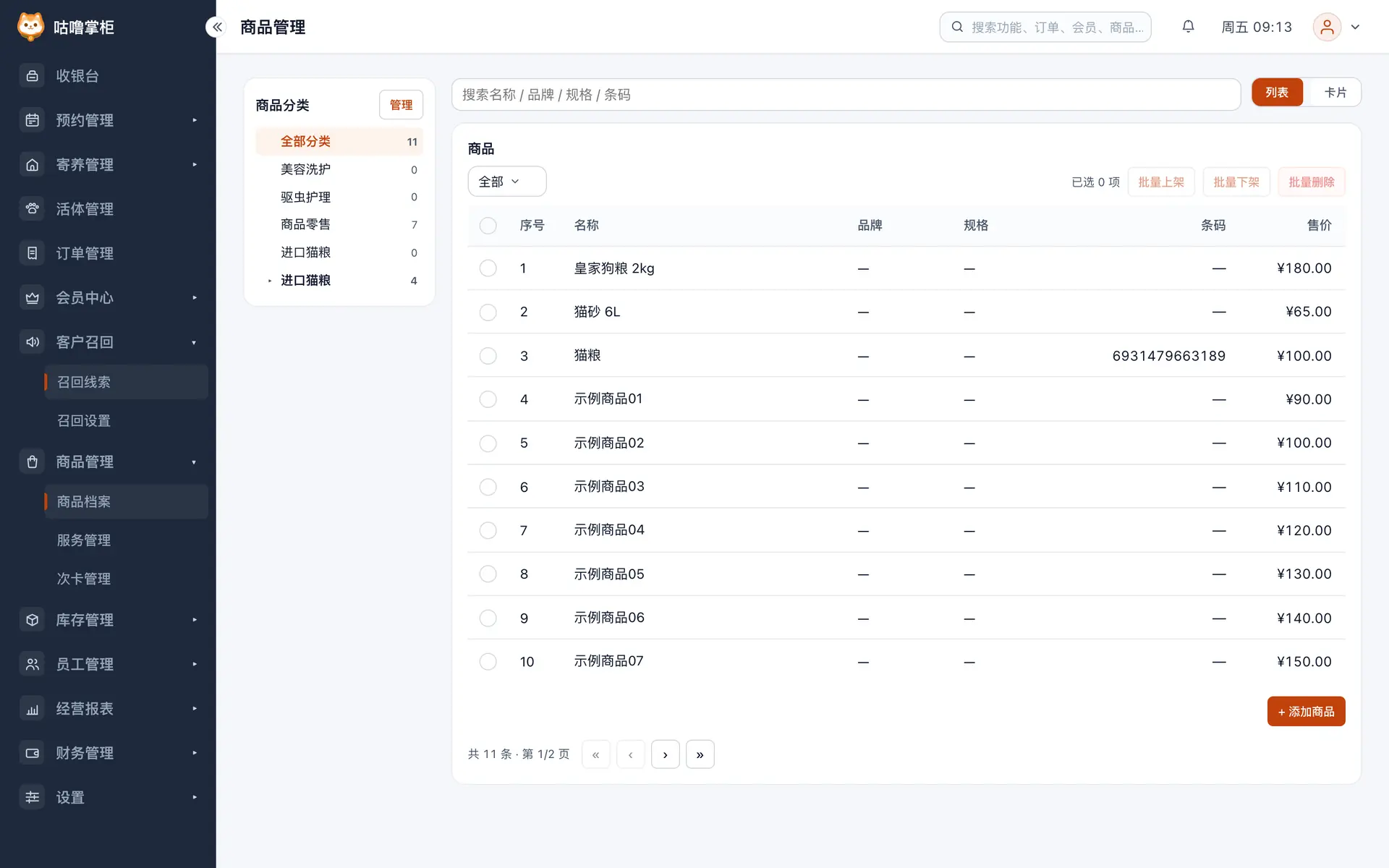Click the 客户召回 speaker icon

click(x=33, y=342)
